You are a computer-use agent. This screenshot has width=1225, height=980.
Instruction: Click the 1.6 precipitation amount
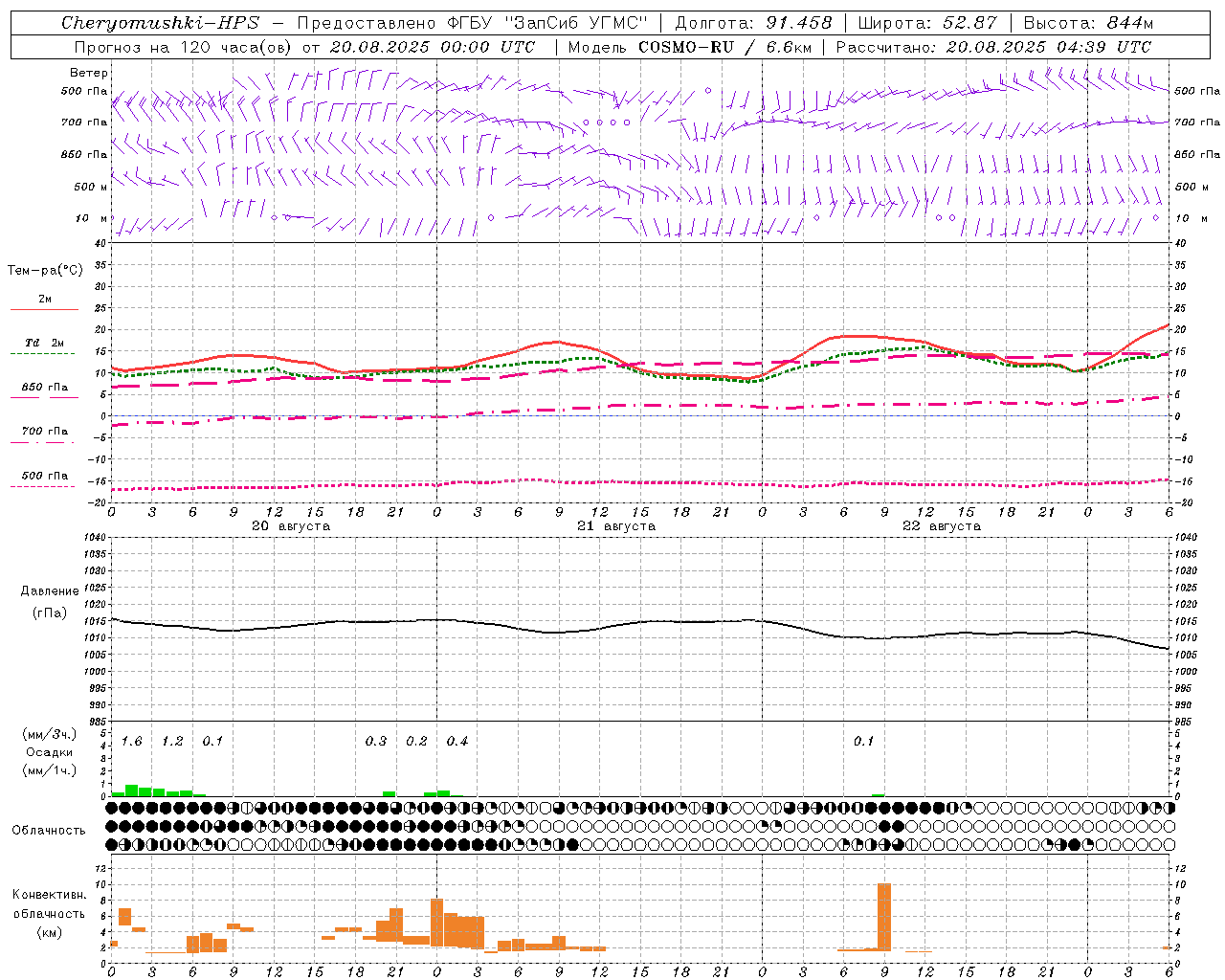coord(132,742)
